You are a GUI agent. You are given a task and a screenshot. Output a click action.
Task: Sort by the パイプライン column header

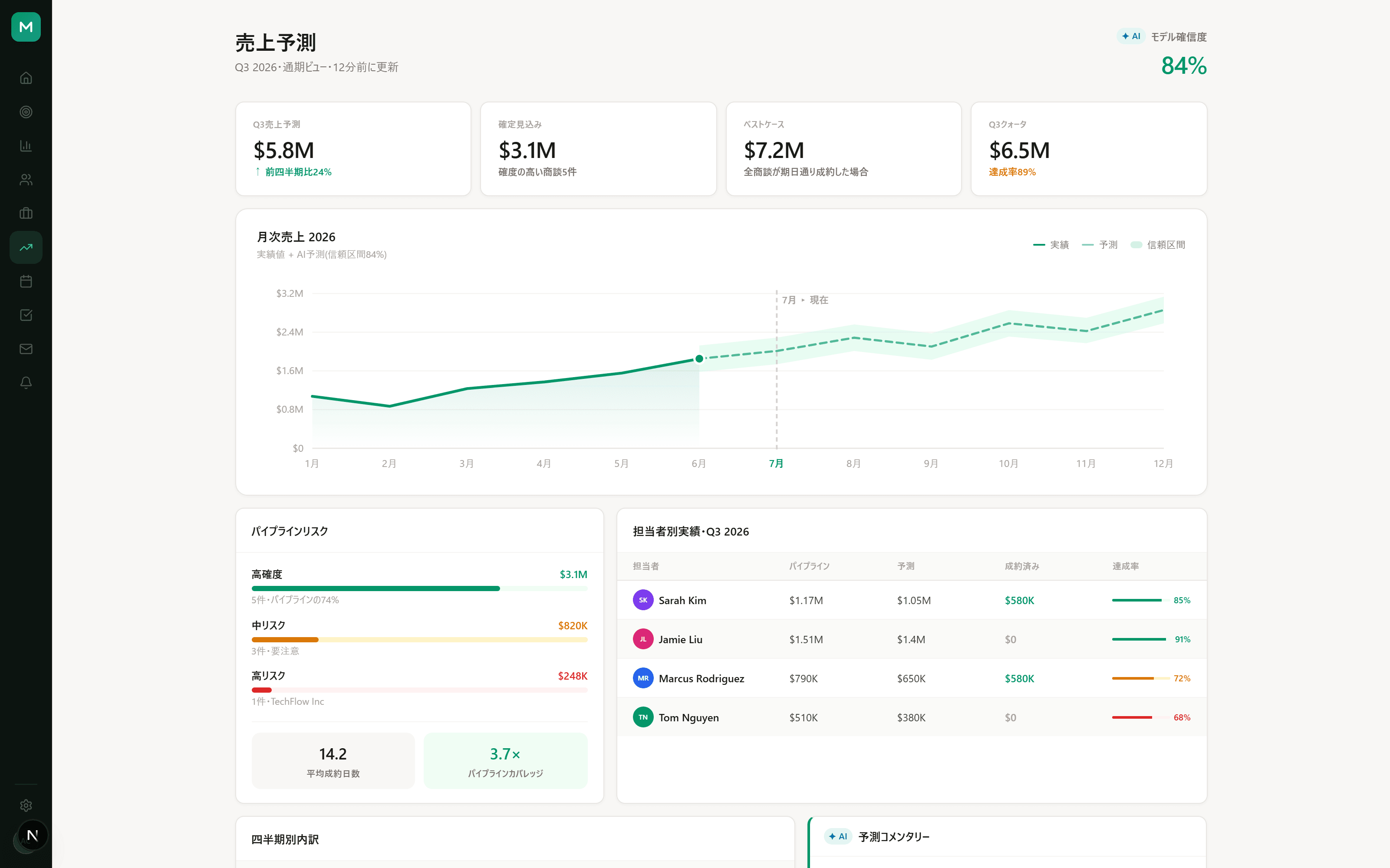coord(810,566)
